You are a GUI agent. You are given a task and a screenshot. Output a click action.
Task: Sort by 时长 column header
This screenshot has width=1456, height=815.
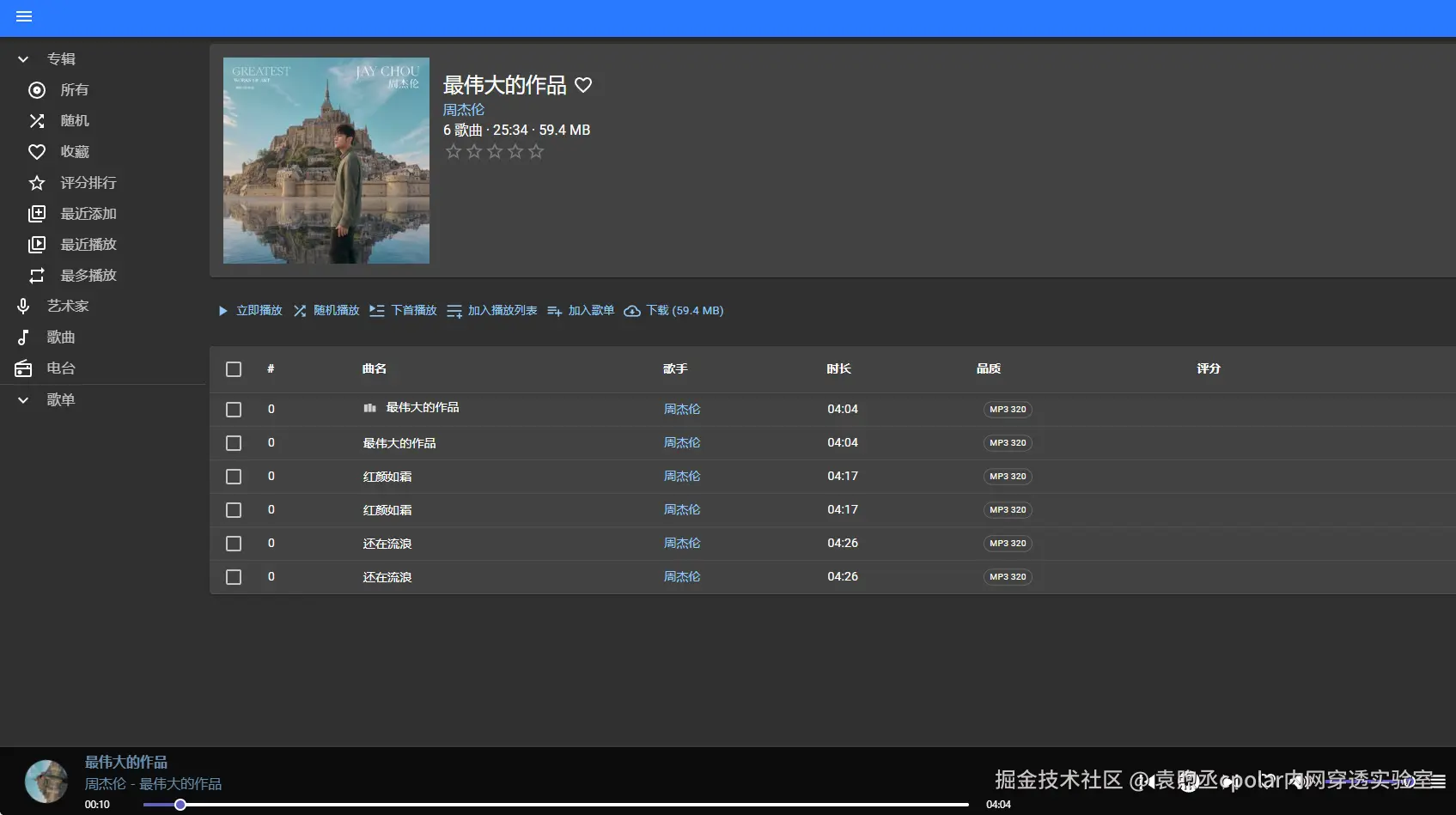839,369
